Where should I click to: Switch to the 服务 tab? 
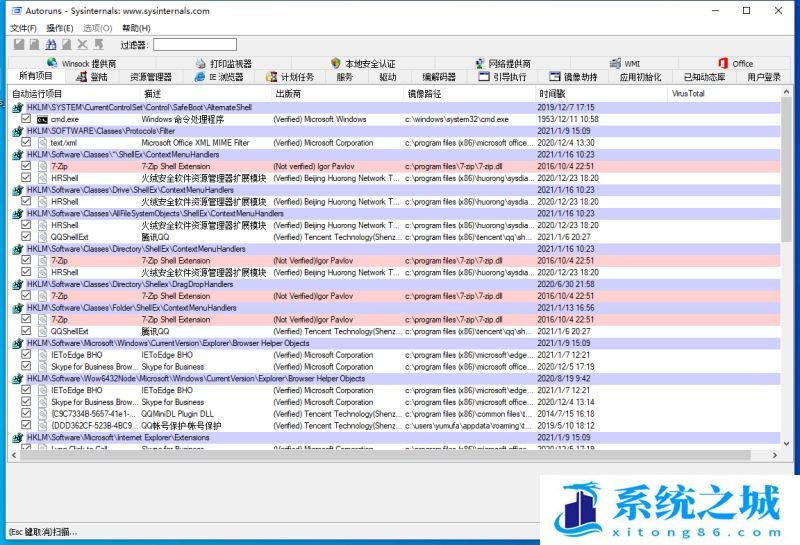pyautogui.click(x=344, y=77)
